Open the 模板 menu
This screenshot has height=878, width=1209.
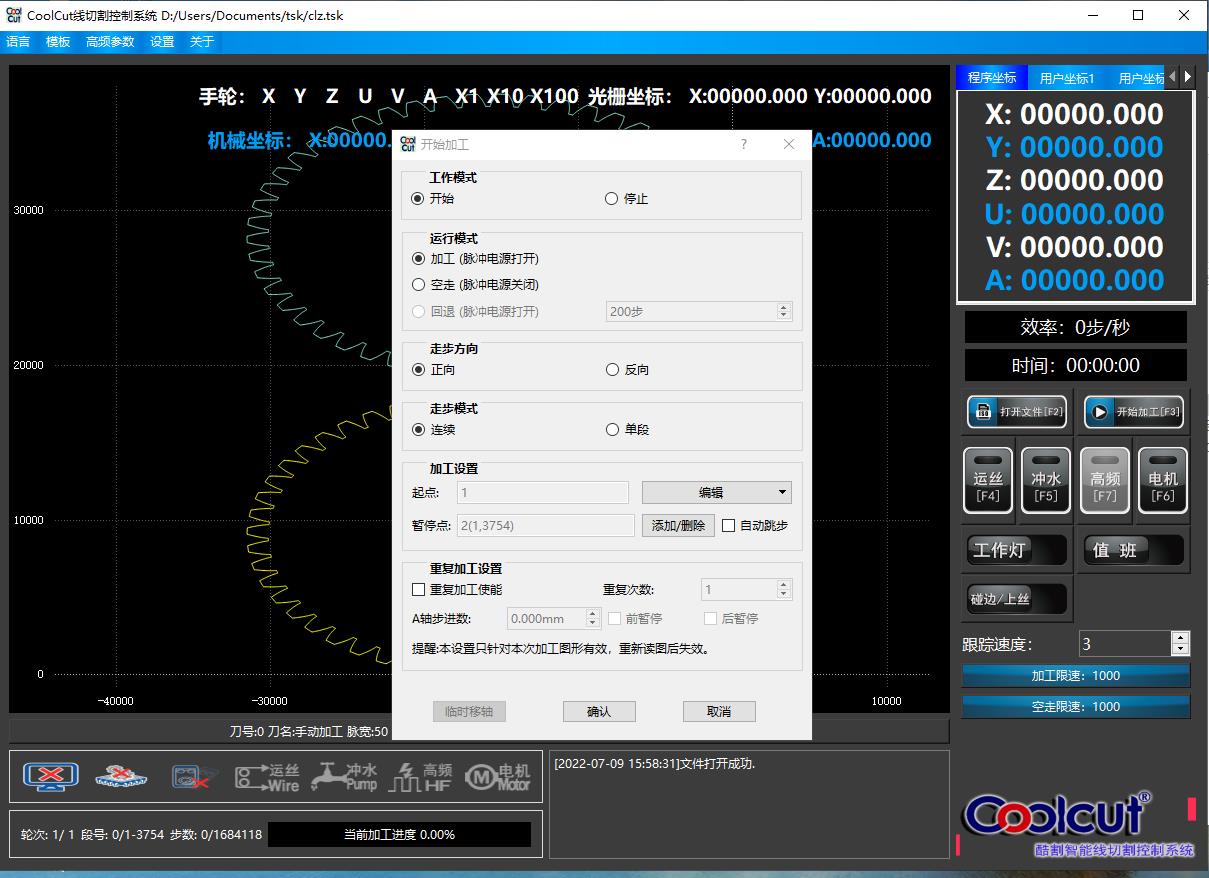pos(58,41)
